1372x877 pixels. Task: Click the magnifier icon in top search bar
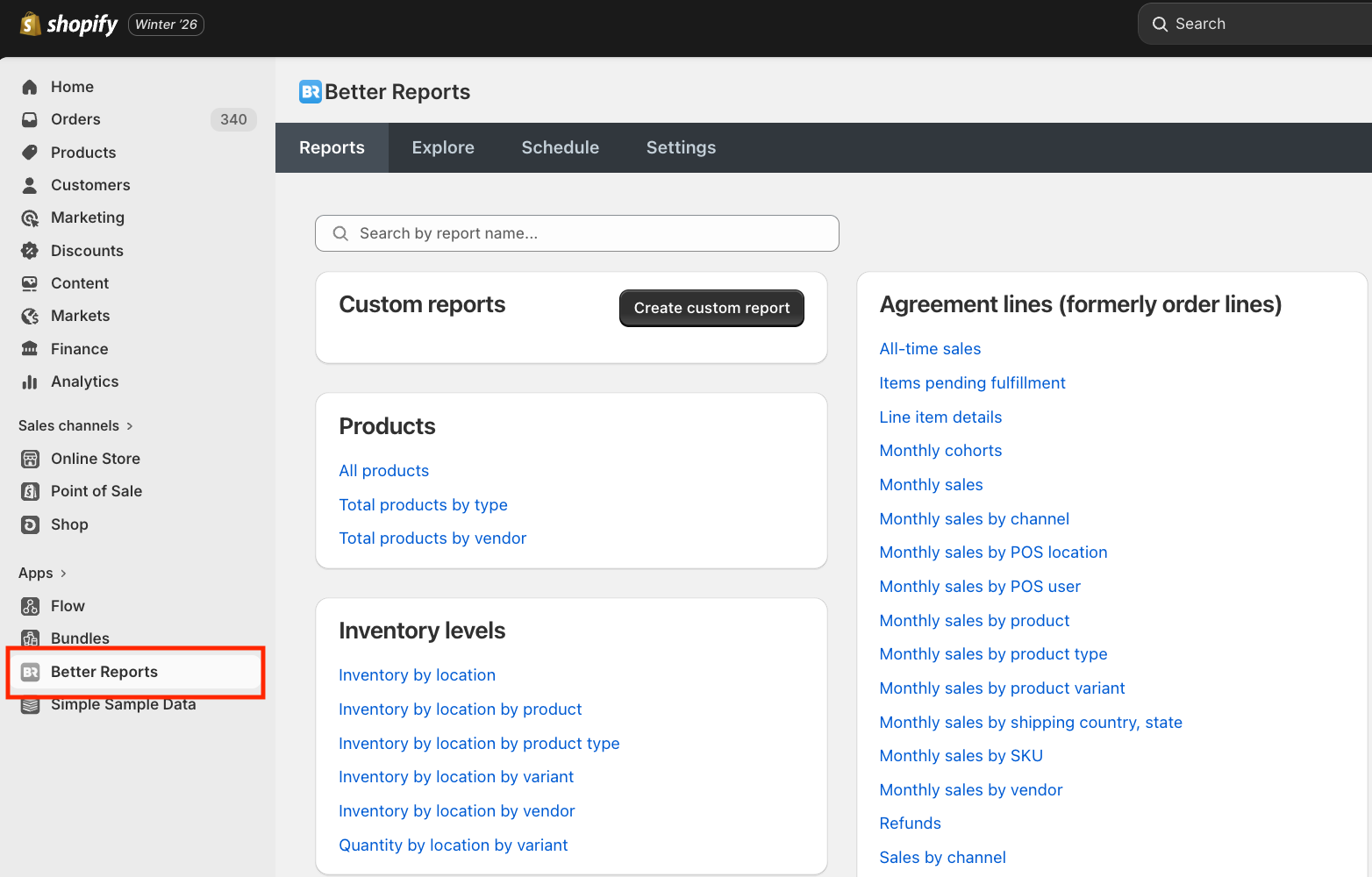pos(1160,24)
